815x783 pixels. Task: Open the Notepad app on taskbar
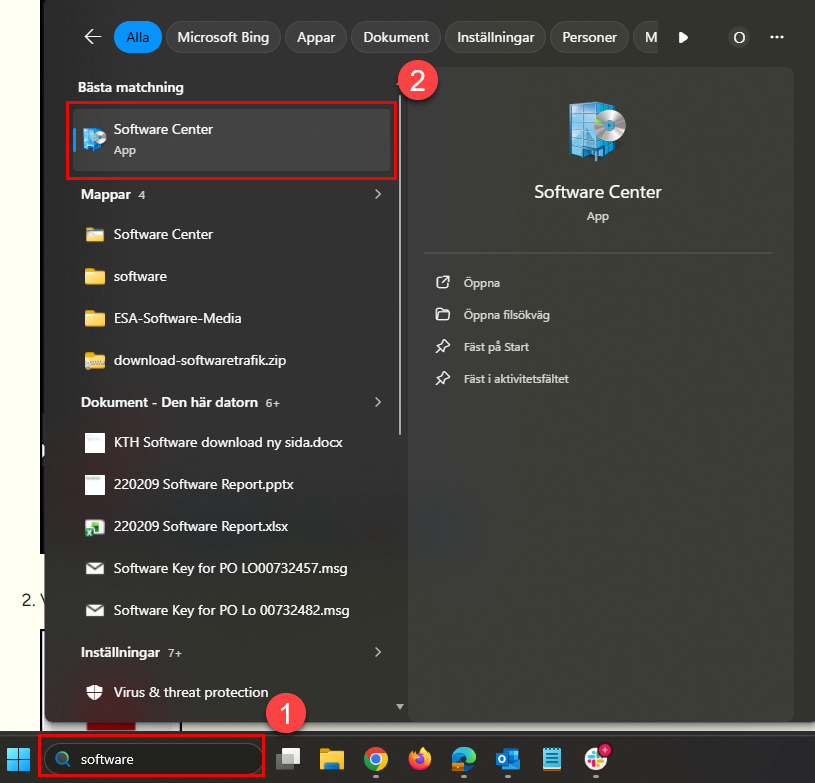click(x=551, y=759)
